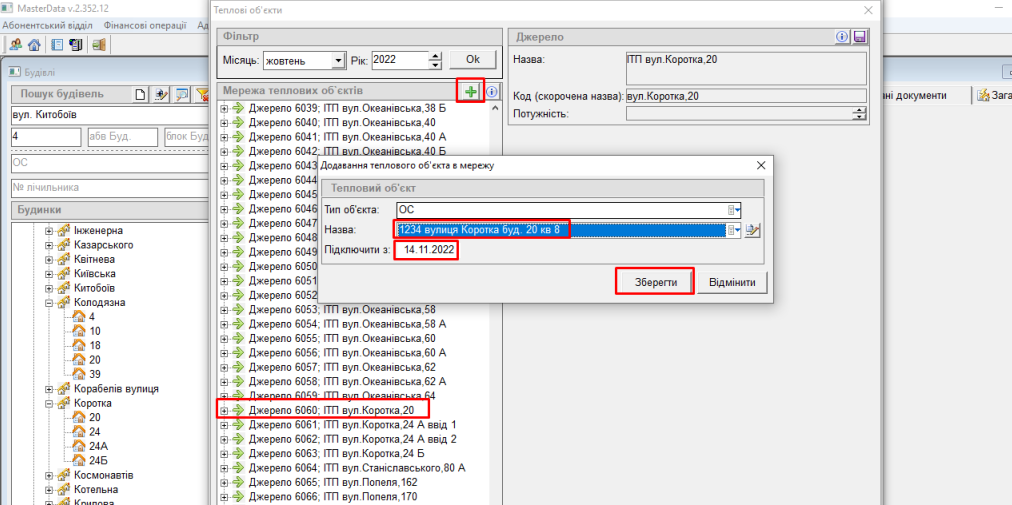
Task: Click the green plus add-object icon
Action: pyautogui.click(x=470, y=91)
